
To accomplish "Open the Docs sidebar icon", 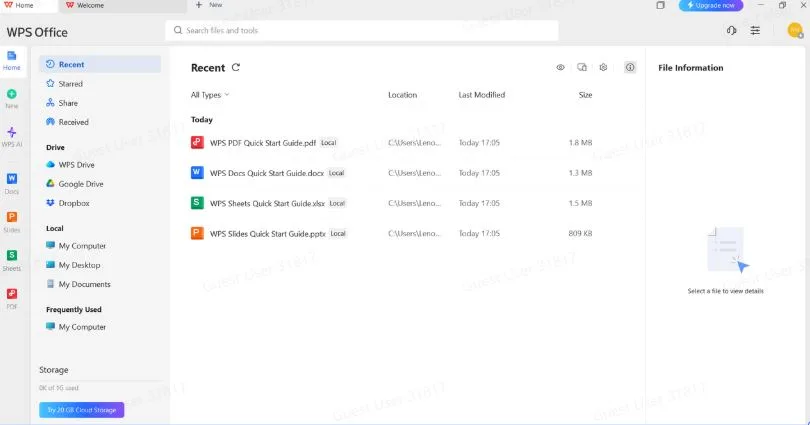I will point(11,184).
